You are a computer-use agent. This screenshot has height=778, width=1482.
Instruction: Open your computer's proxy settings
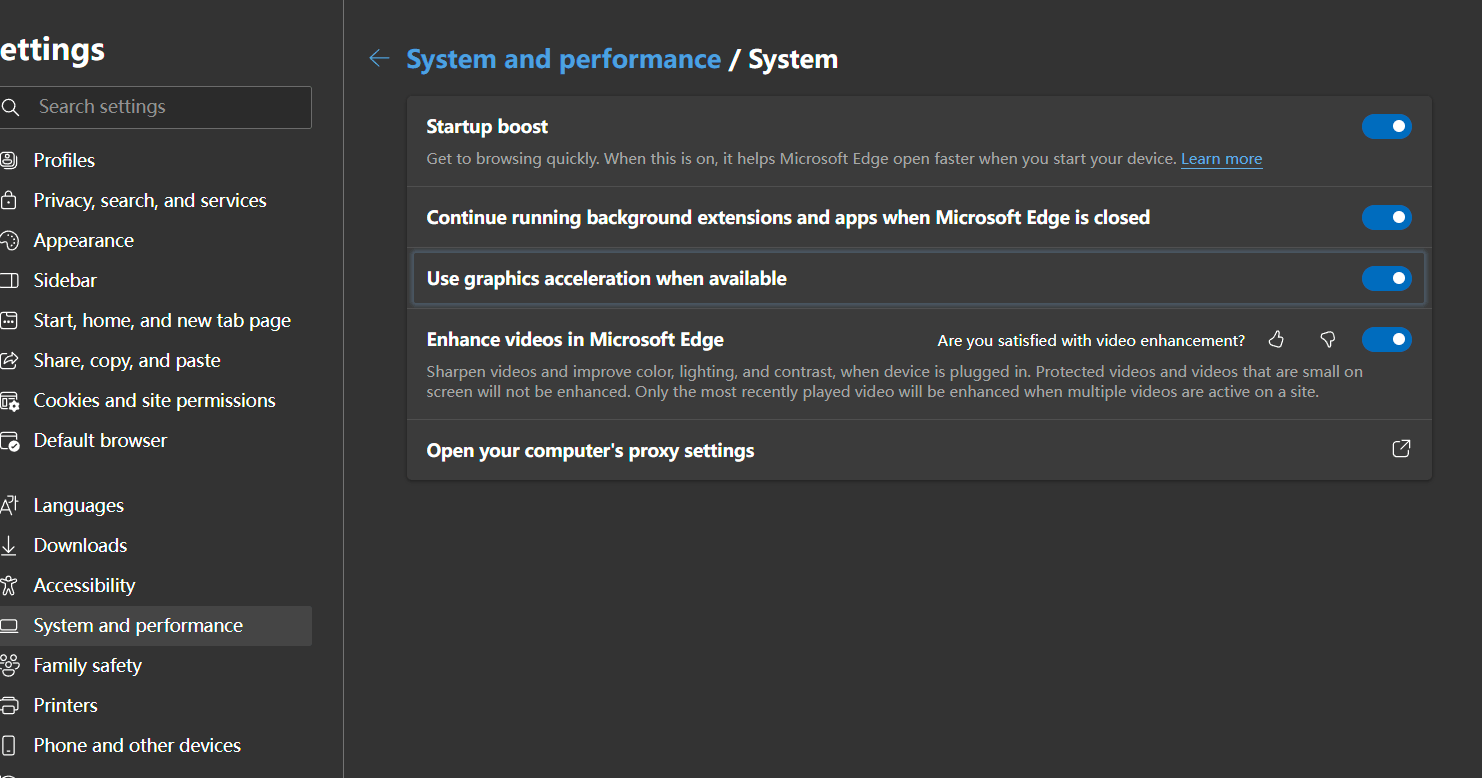[590, 451]
